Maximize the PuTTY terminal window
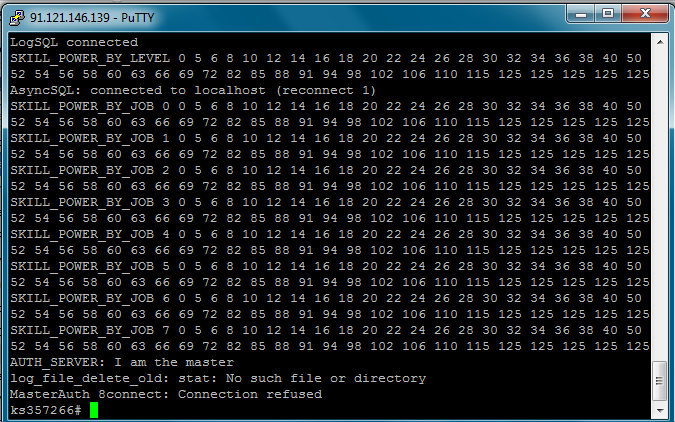 607,14
